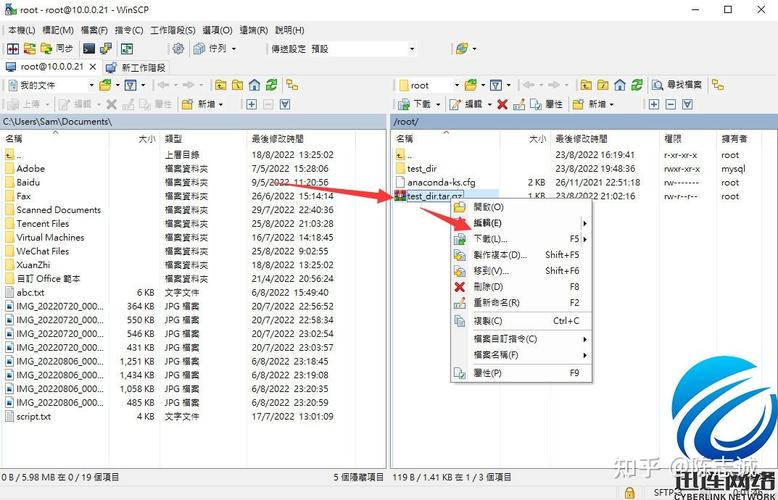Open the terminal console icon
Viewport: 778px width, 500px height.
coord(89,49)
